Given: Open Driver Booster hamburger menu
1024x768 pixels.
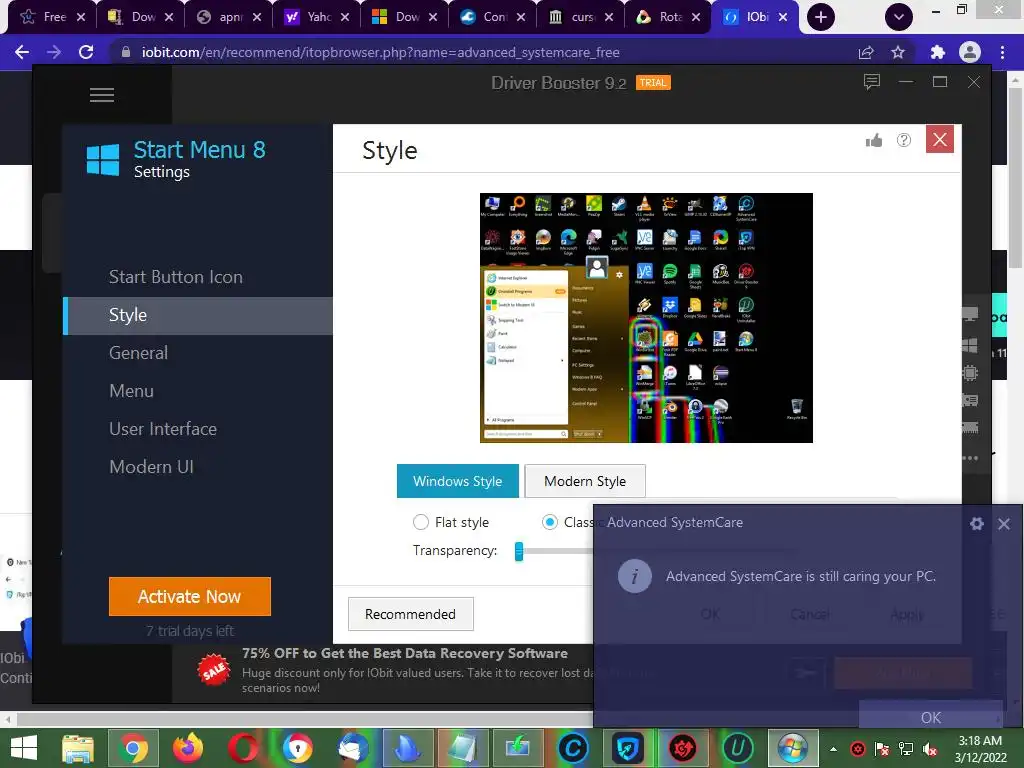Looking at the screenshot, I should point(102,95).
